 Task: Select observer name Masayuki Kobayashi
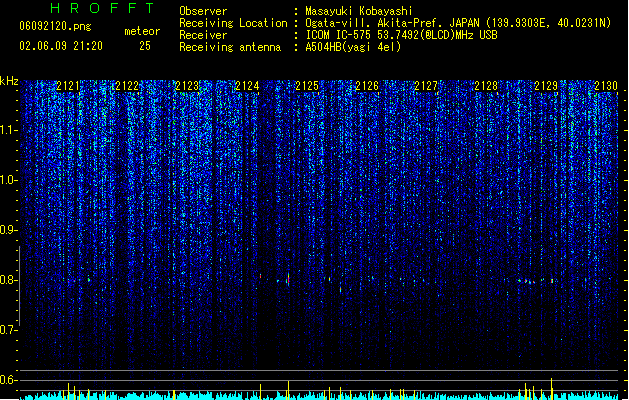[x=359, y=11]
